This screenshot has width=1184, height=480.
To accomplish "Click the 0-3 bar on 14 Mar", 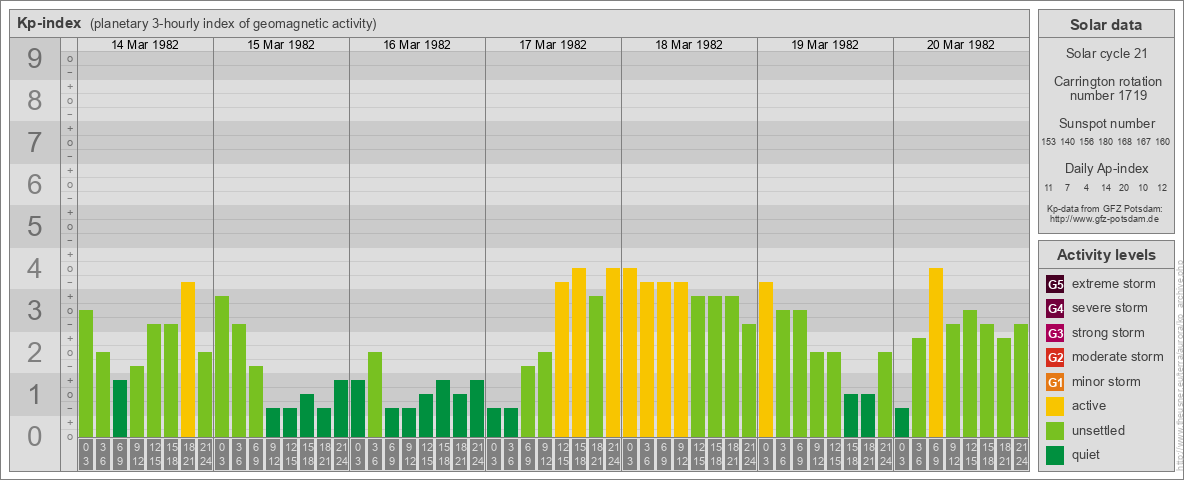I will (x=86, y=374).
